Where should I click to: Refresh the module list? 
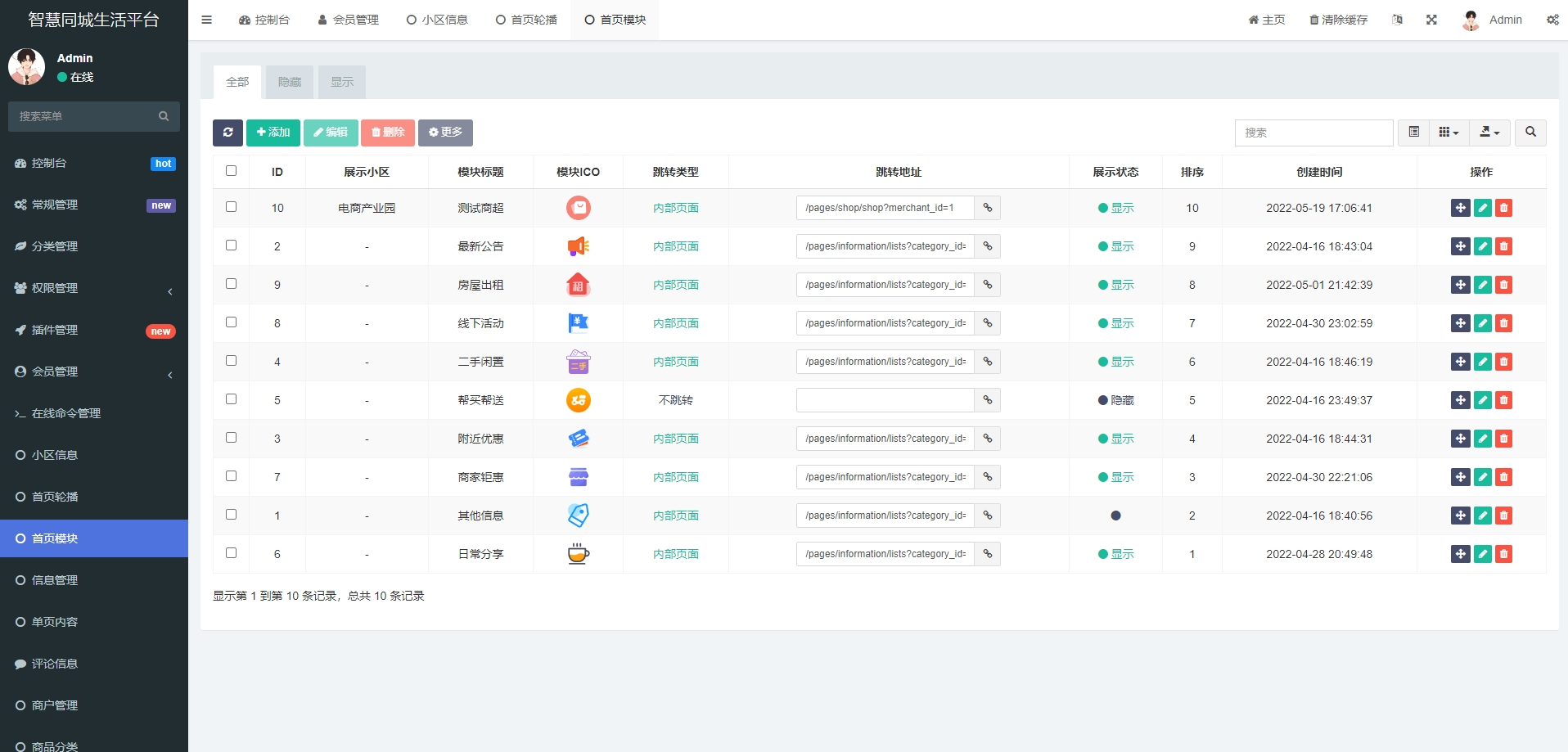(x=228, y=132)
